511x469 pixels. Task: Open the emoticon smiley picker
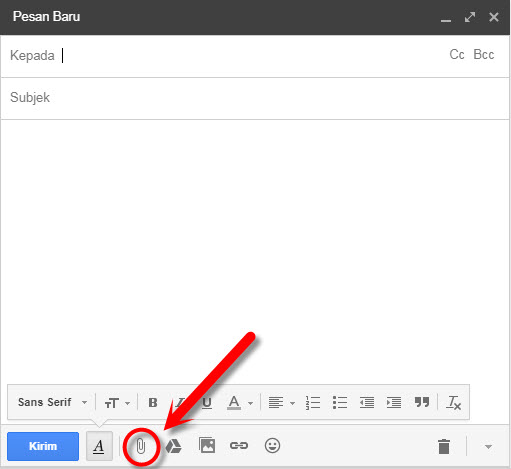[x=272, y=446]
